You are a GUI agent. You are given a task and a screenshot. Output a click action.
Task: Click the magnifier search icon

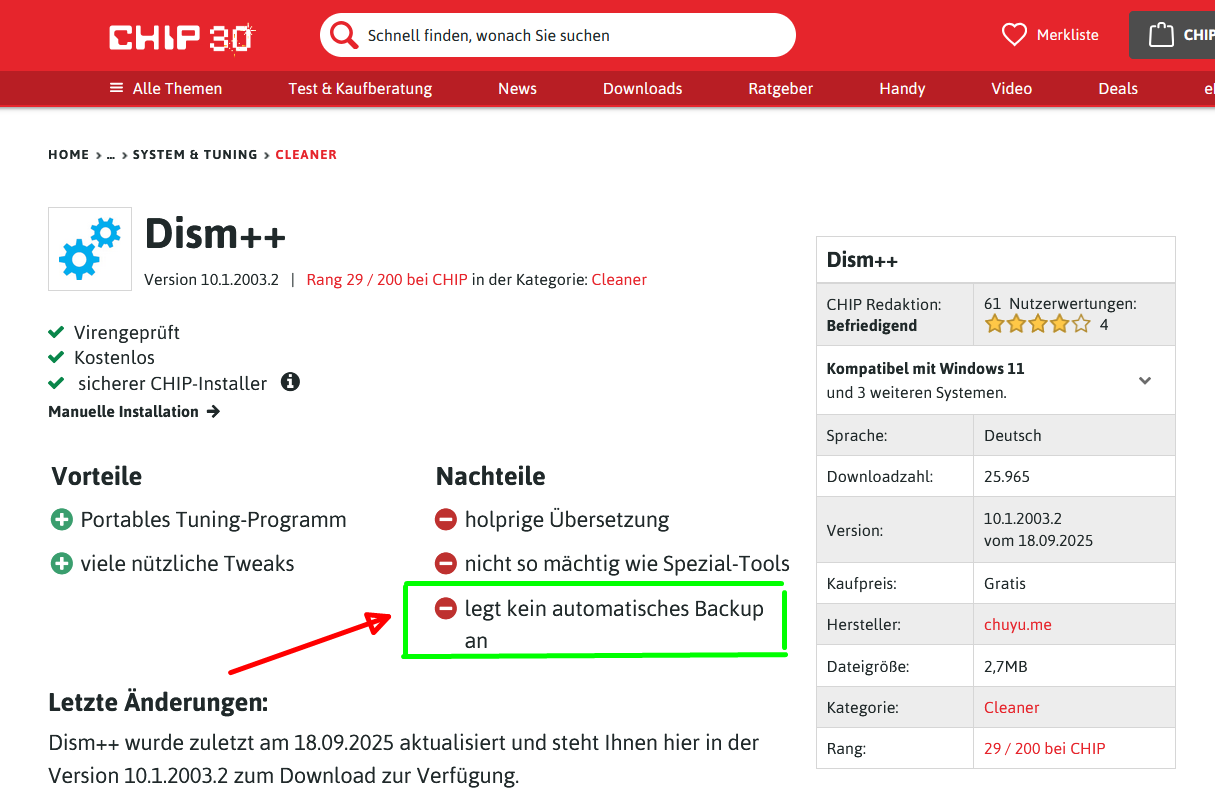pyautogui.click(x=344, y=35)
